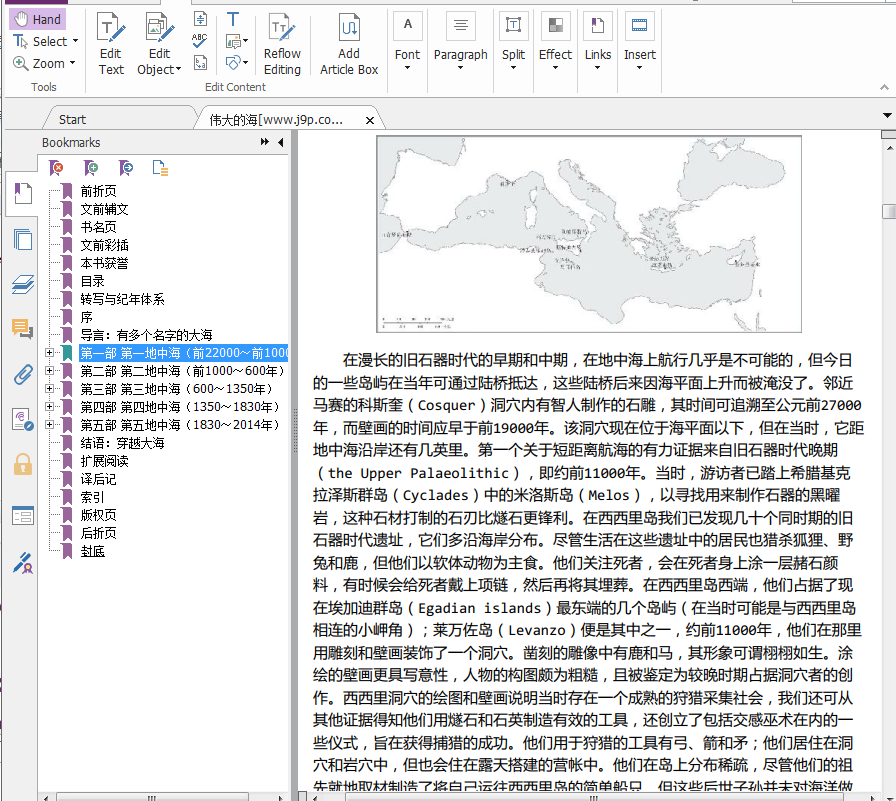
Task: Switch to the Start tab
Action: coord(72,119)
